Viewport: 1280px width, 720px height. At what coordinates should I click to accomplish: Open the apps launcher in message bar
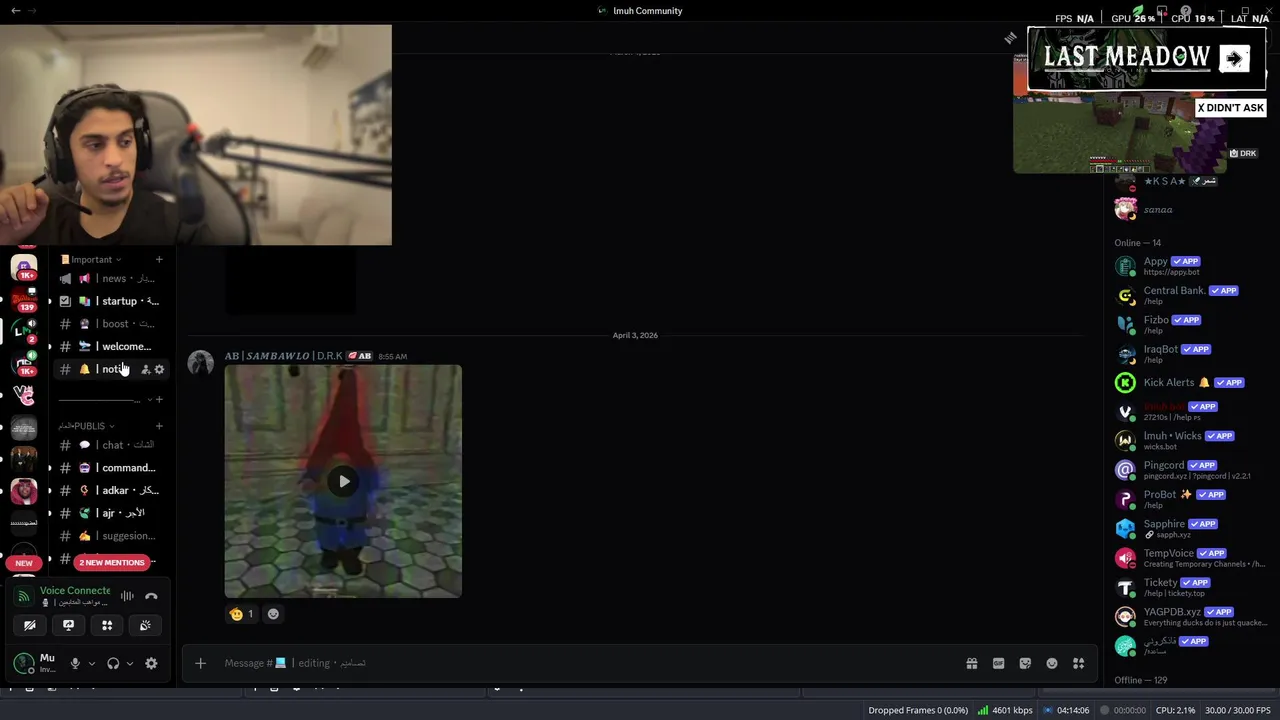[1078, 663]
